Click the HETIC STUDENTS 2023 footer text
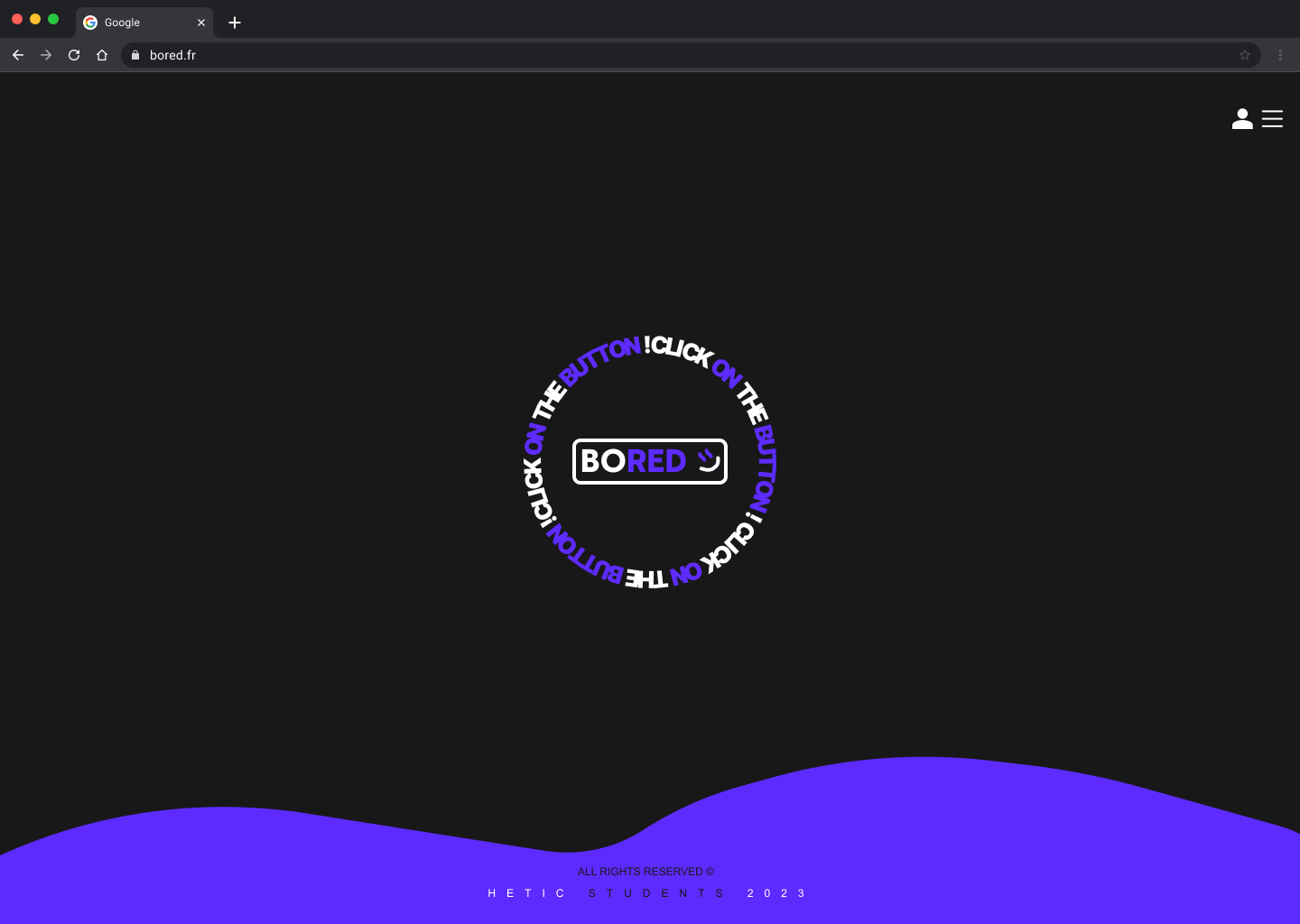Viewport: 1300px width, 924px height. coord(646,893)
